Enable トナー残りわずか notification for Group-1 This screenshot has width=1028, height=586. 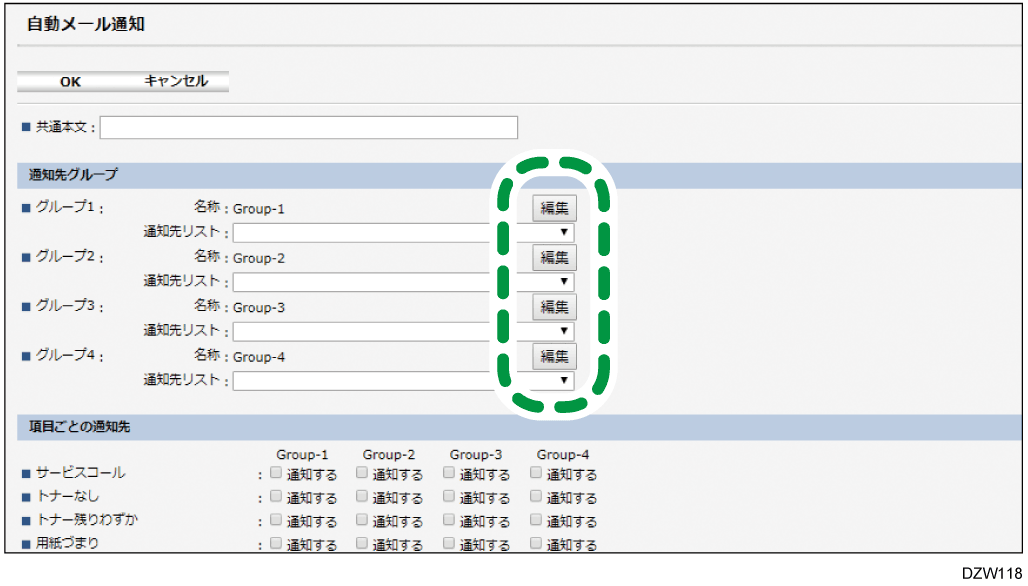click(277, 520)
